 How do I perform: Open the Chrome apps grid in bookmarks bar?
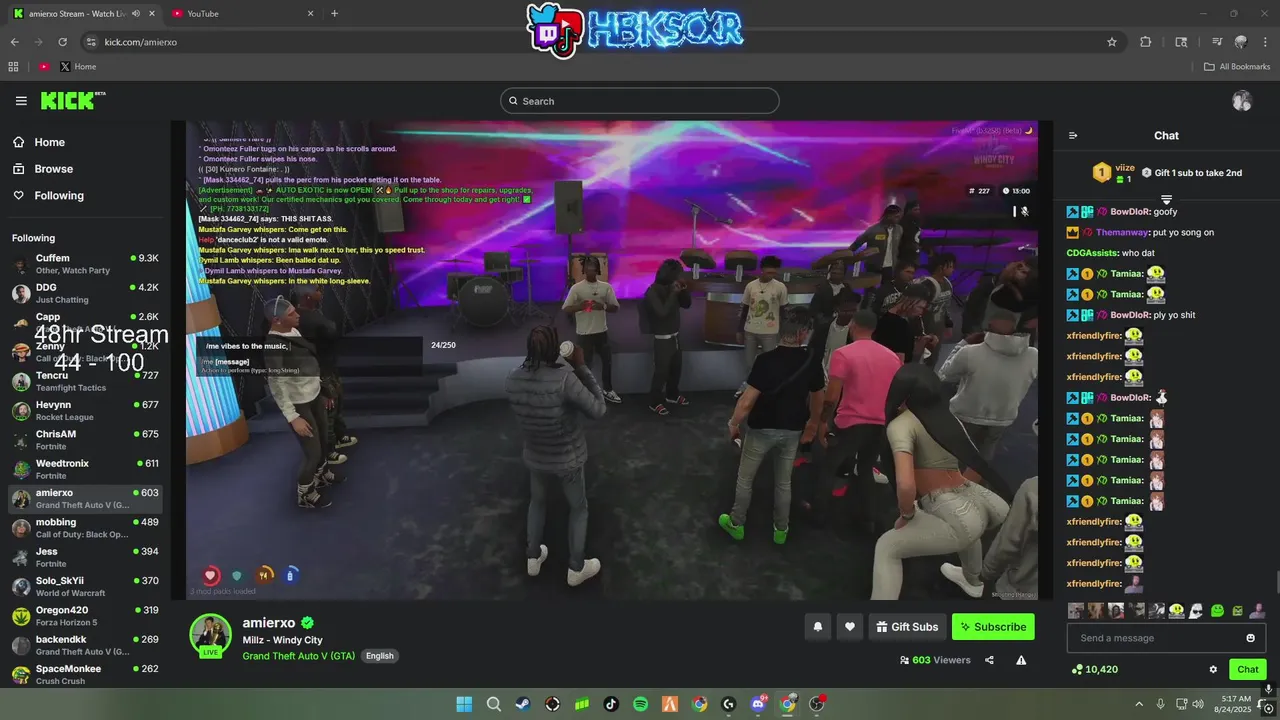point(13,67)
